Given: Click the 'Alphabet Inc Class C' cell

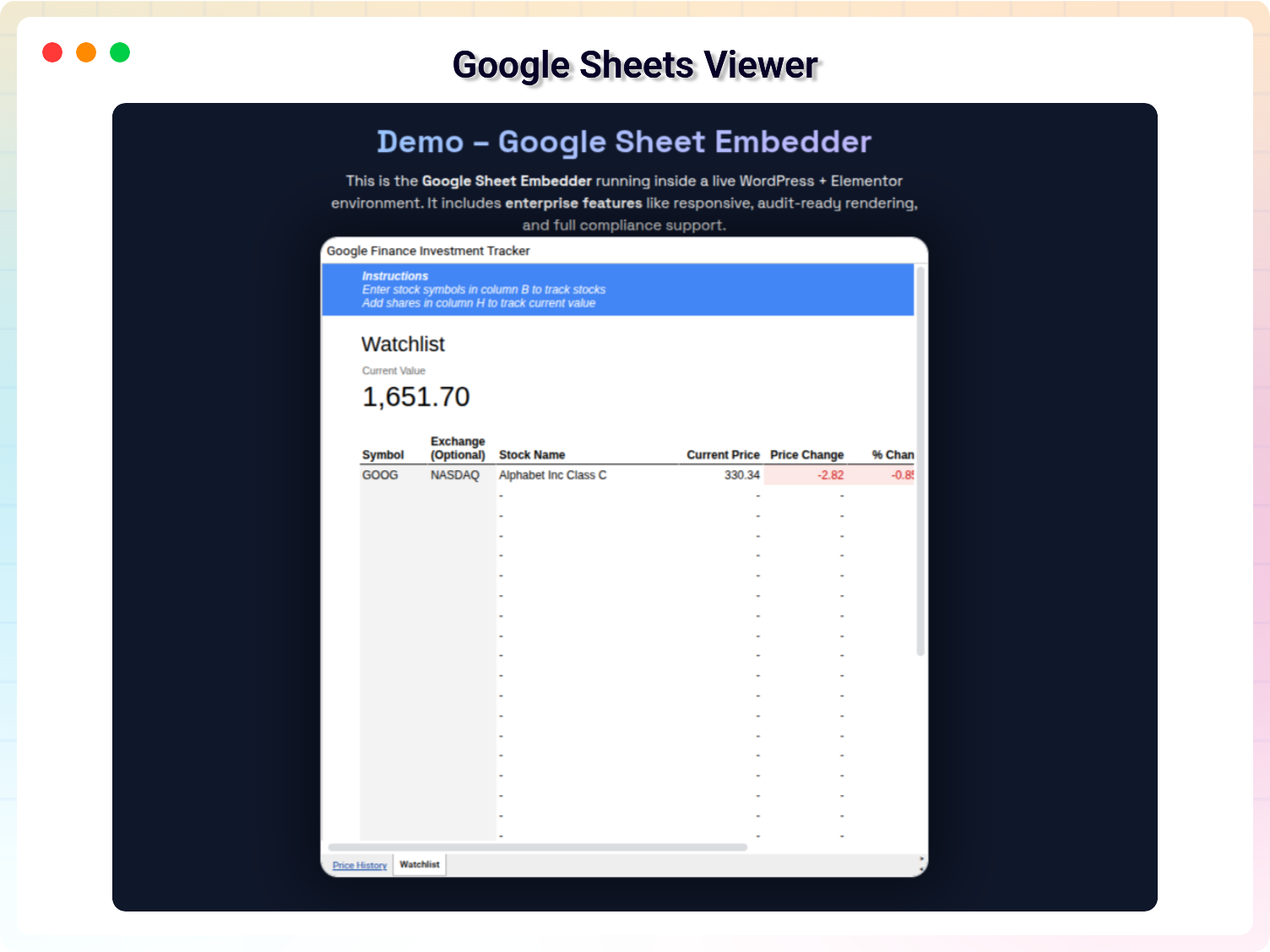Looking at the screenshot, I should click(587, 475).
